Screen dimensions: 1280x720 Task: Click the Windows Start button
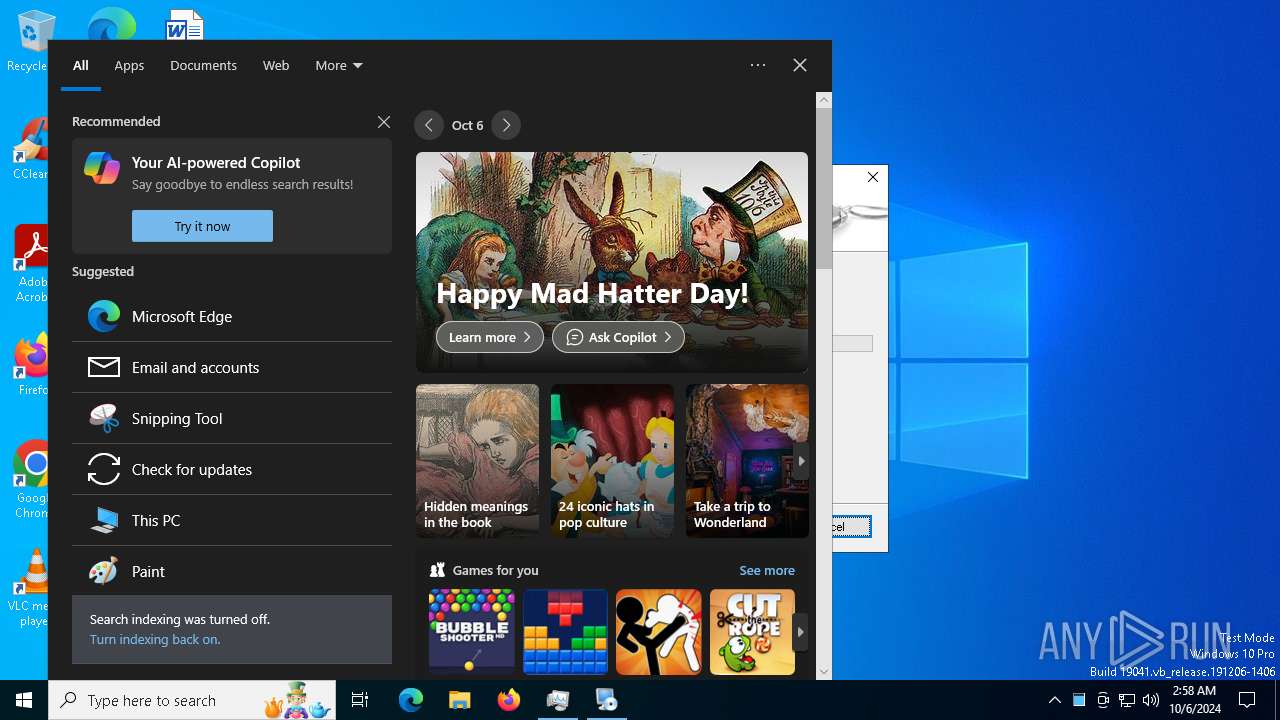tap(24, 700)
